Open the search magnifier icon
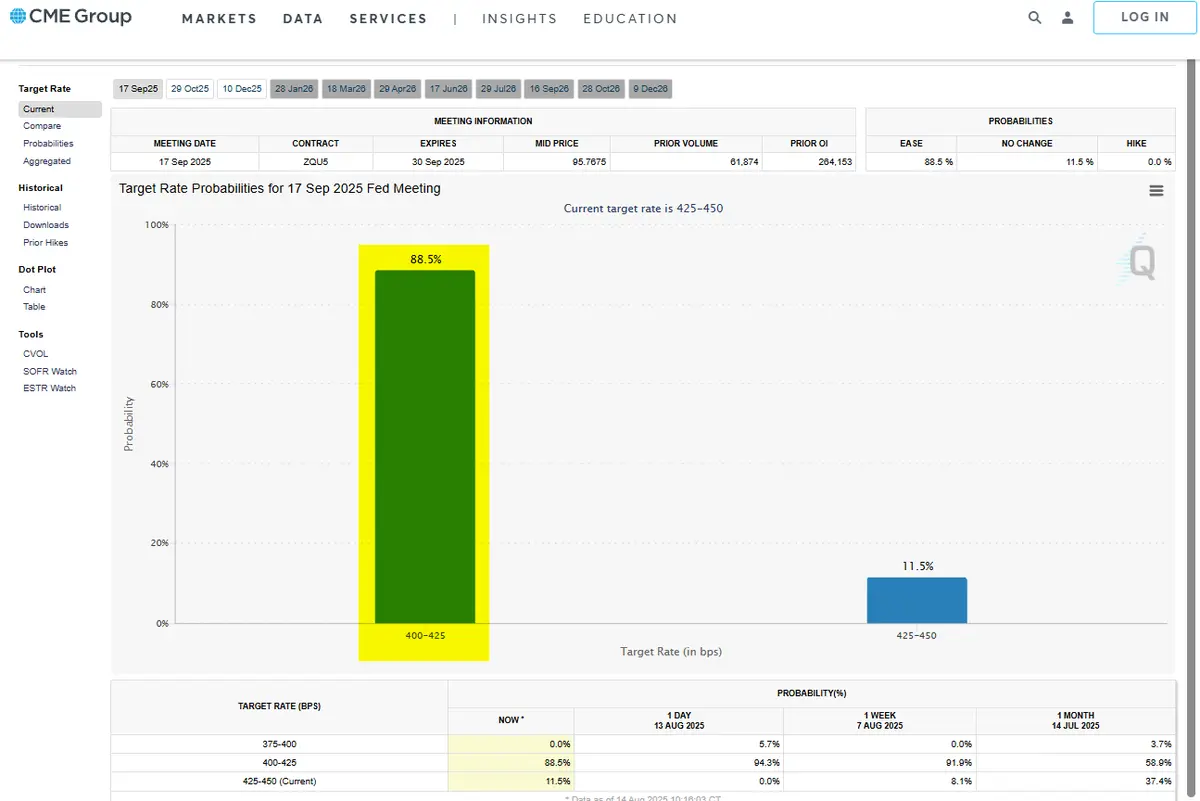 pos(1035,17)
